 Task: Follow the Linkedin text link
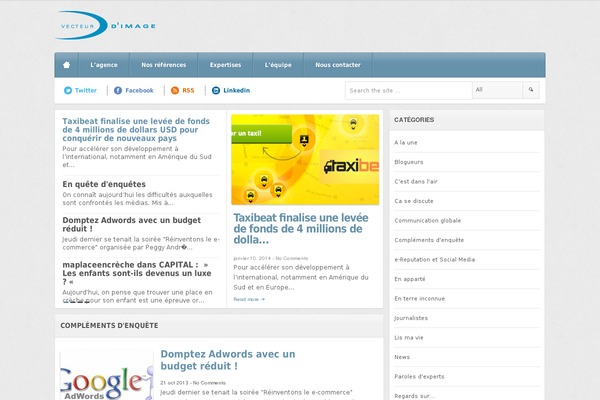click(x=236, y=90)
